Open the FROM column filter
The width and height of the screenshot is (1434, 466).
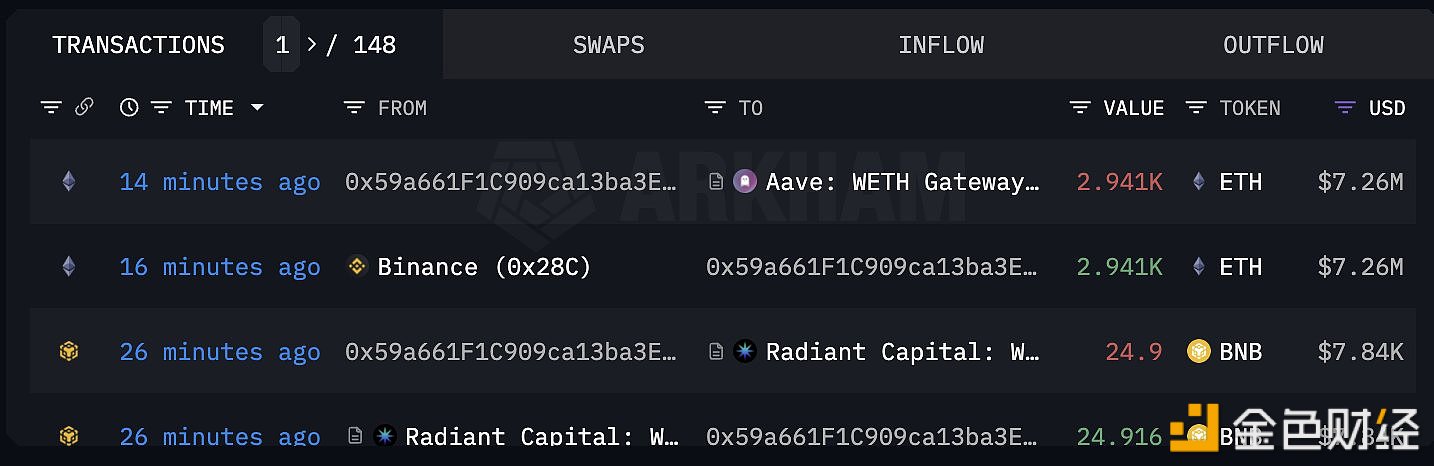tap(354, 108)
